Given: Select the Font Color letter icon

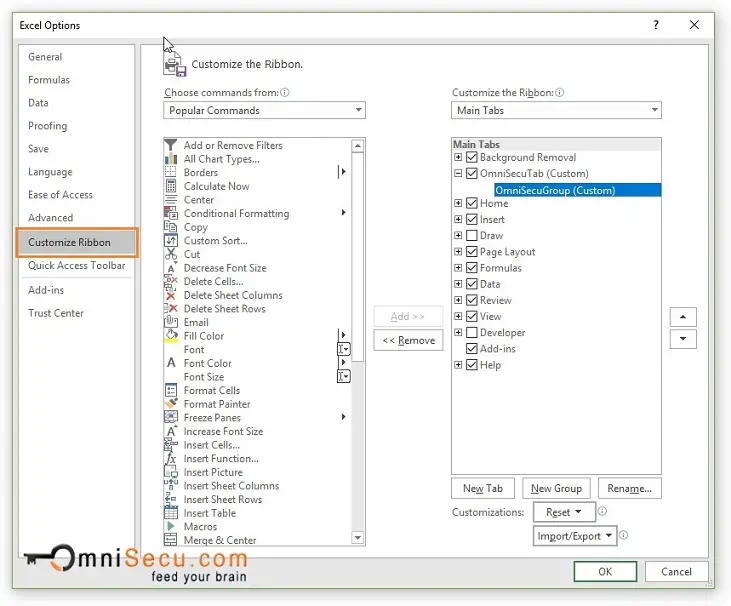Looking at the screenshot, I should [x=171, y=363].
